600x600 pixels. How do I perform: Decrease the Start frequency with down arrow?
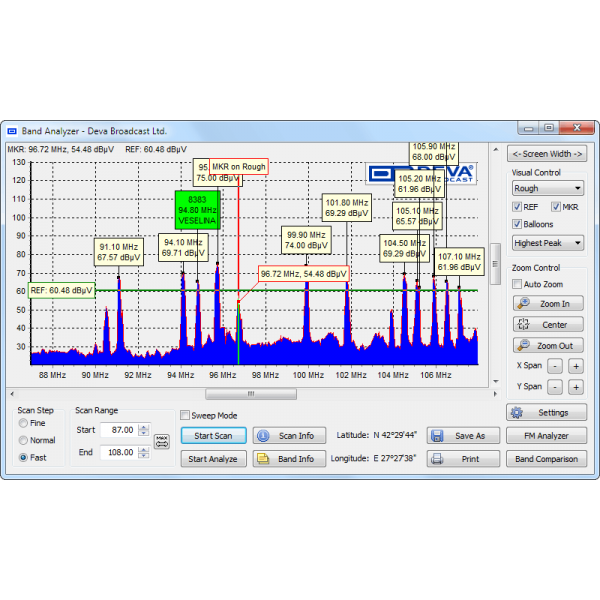tap(143, 433)
